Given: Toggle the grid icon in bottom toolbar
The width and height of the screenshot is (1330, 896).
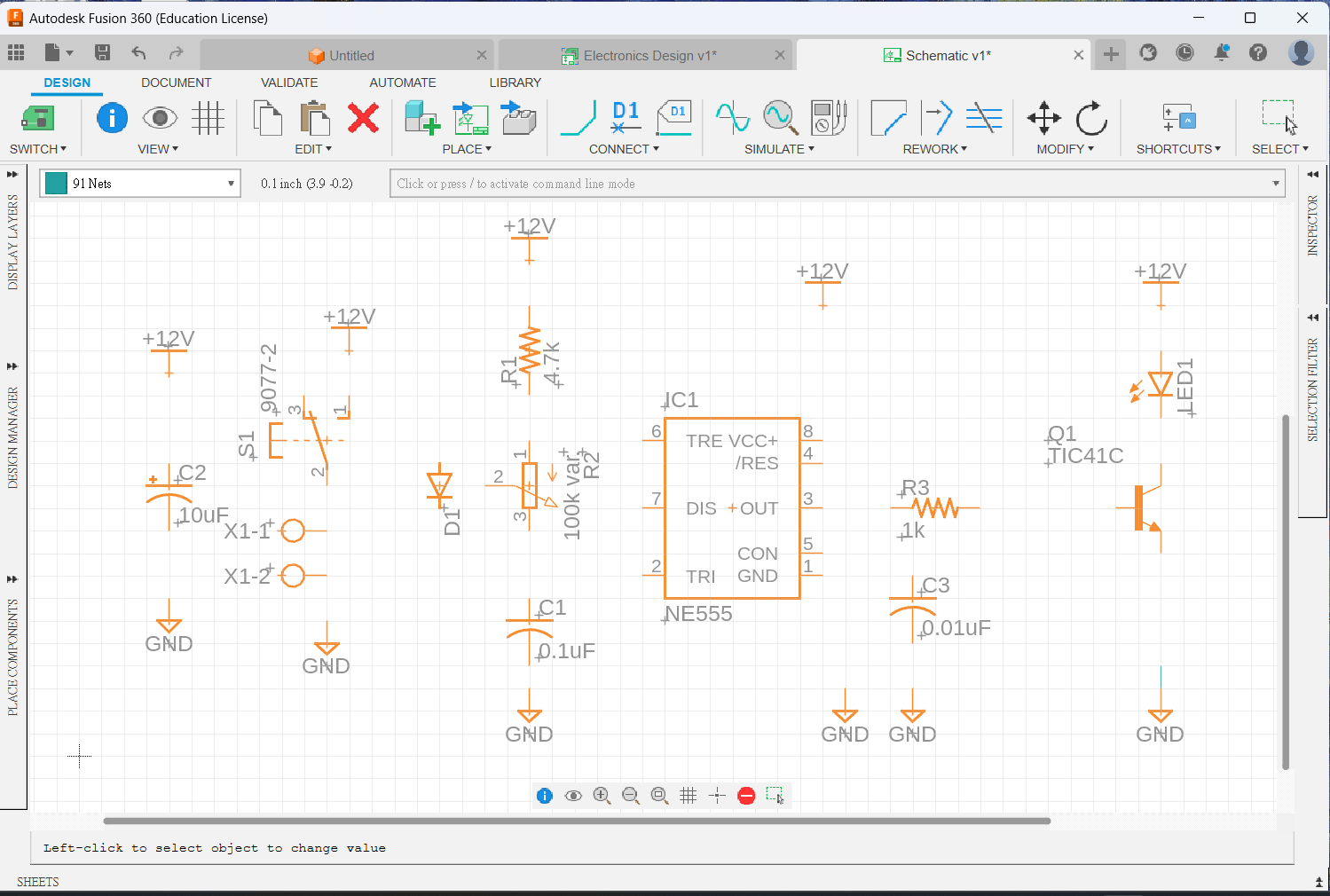Looking at the screenshot, I should click(x=688, y=796).
